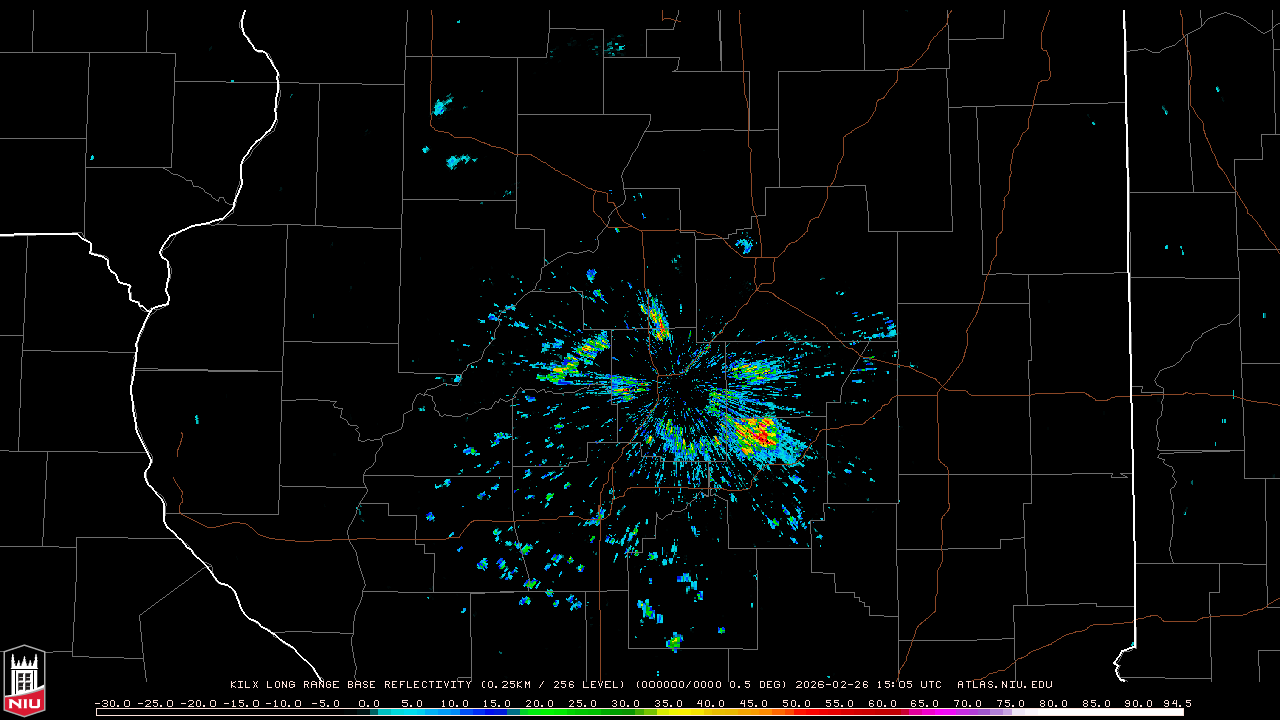The width and height of the screenshot is (1280, 720).
Task: Click the 0.5 DEG elevation text
Action: coord(756,685)
